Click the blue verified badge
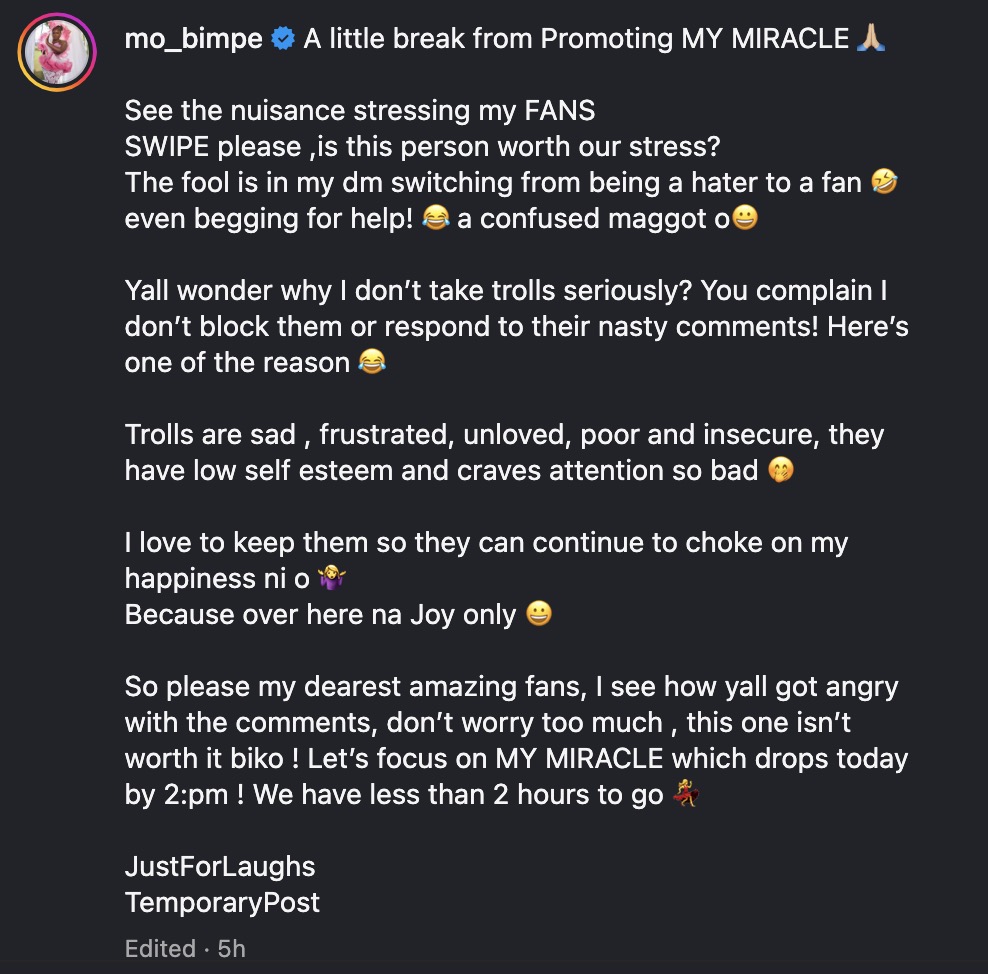The height and width of the screenshot is (974, 988). click(283, 40)
